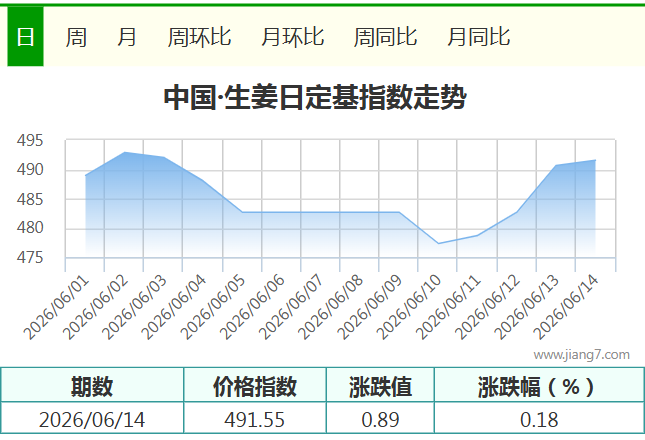Image resolution: width=645 pixels, height=440 pixels.
Task: Click the www.jiang7.com source link
Action: pos(581,354)
